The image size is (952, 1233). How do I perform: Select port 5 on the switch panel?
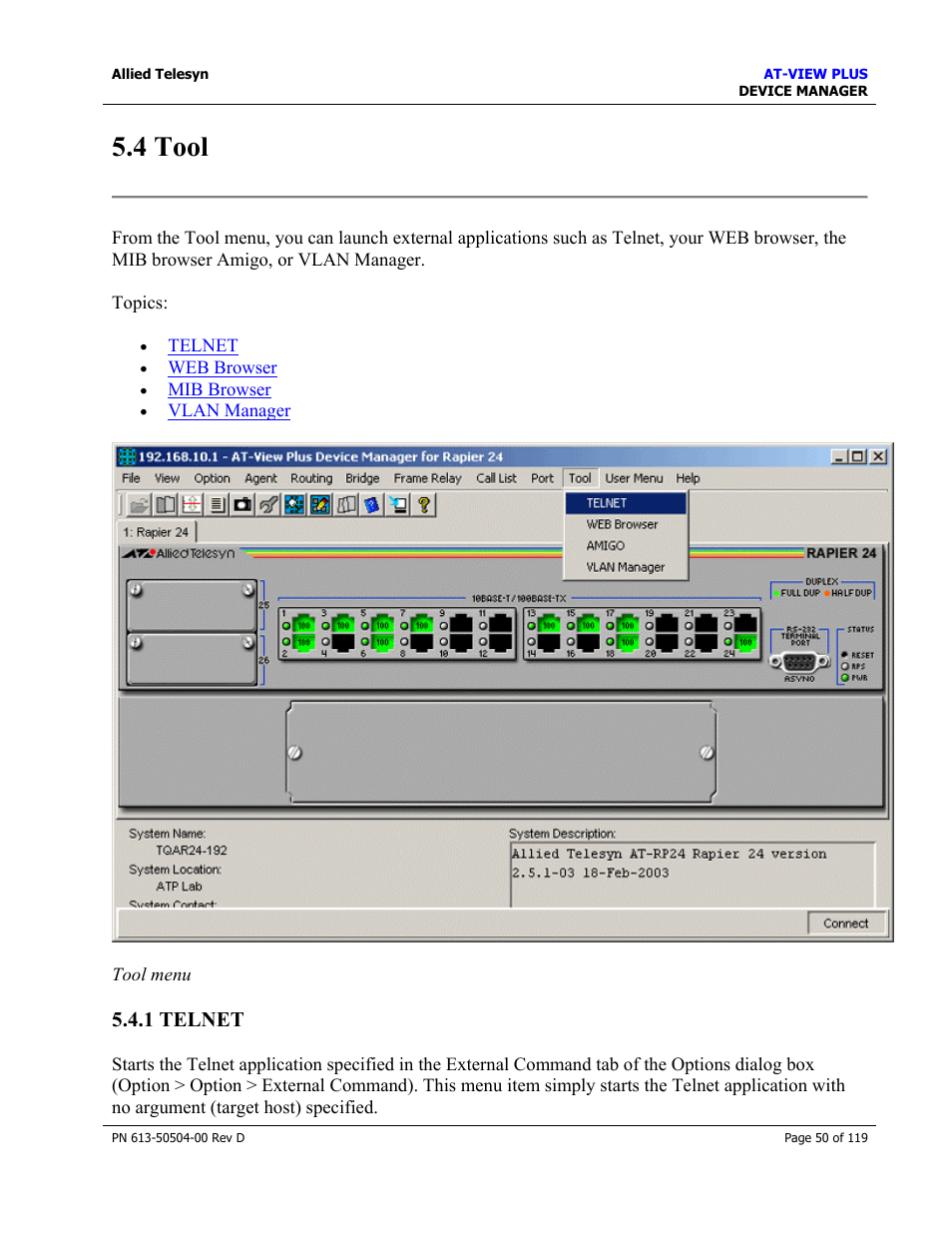pos(382,625)
